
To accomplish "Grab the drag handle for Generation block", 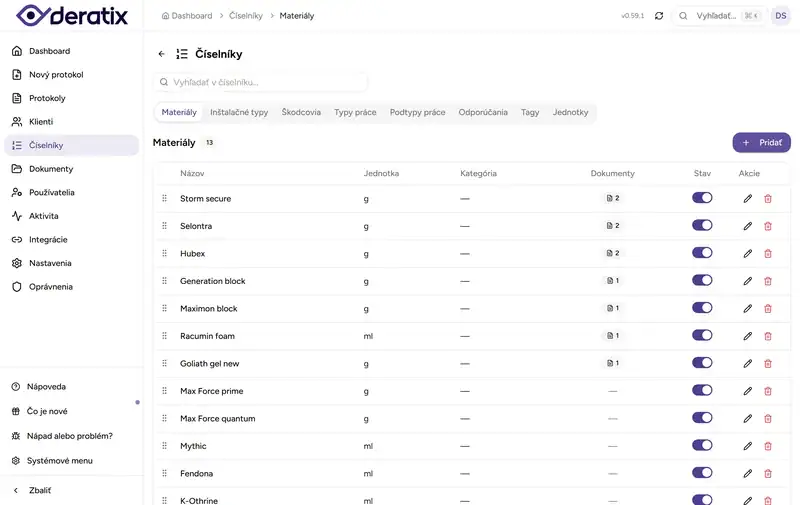I will 165,281.
